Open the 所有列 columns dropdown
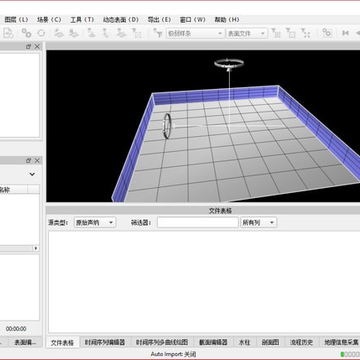The image size is (360, 360). pyautogui.click(x=259, y=223)
